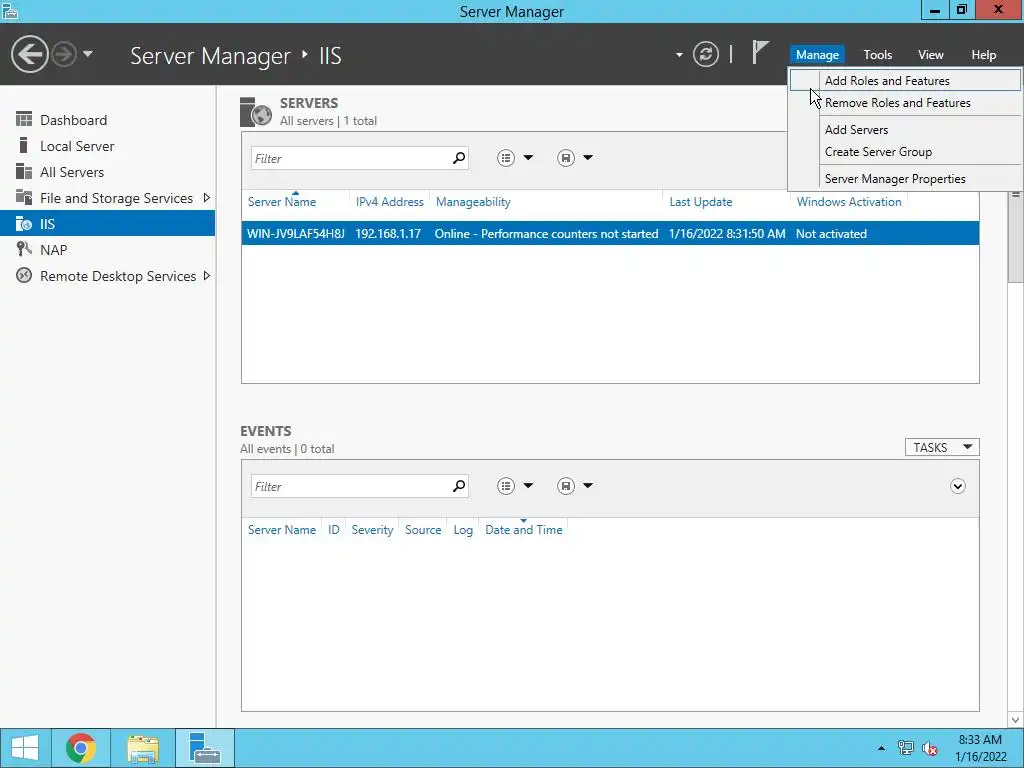This screenshot has height=768, width=1024.
Task: Select Create Server Group entry
Action: 904,152
